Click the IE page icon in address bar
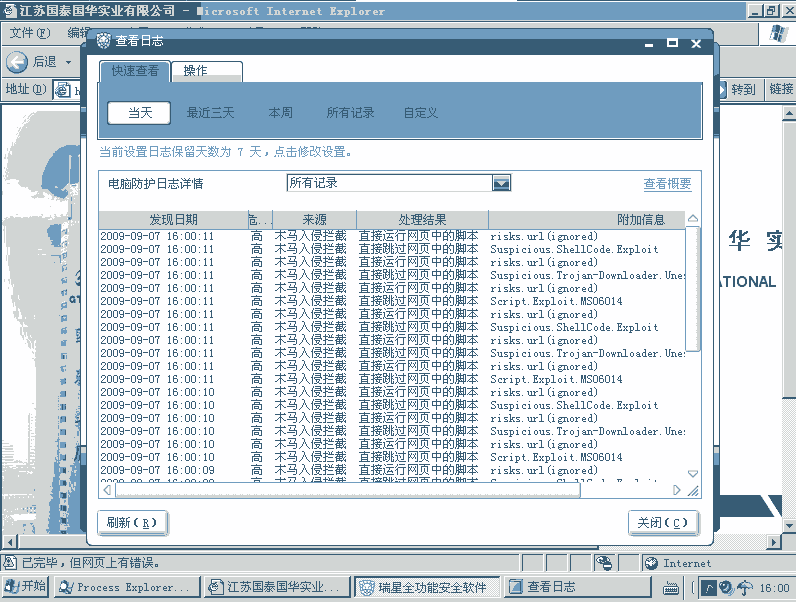 [62, 90]
